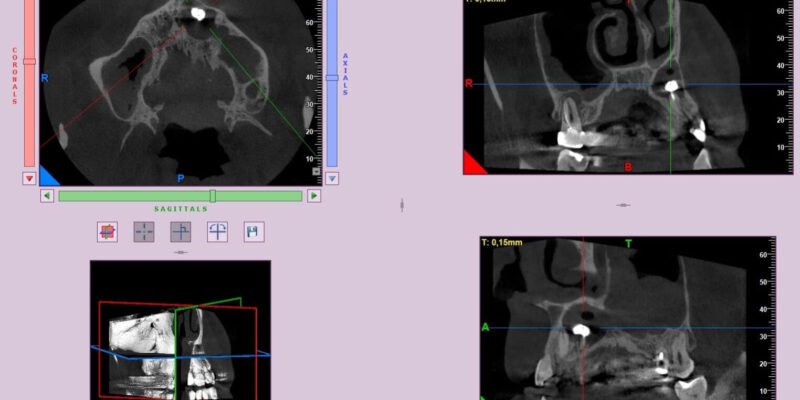Click the green sagittals slider handle
The width and height of the screenshot is (800, 400).
click(213, 196)
